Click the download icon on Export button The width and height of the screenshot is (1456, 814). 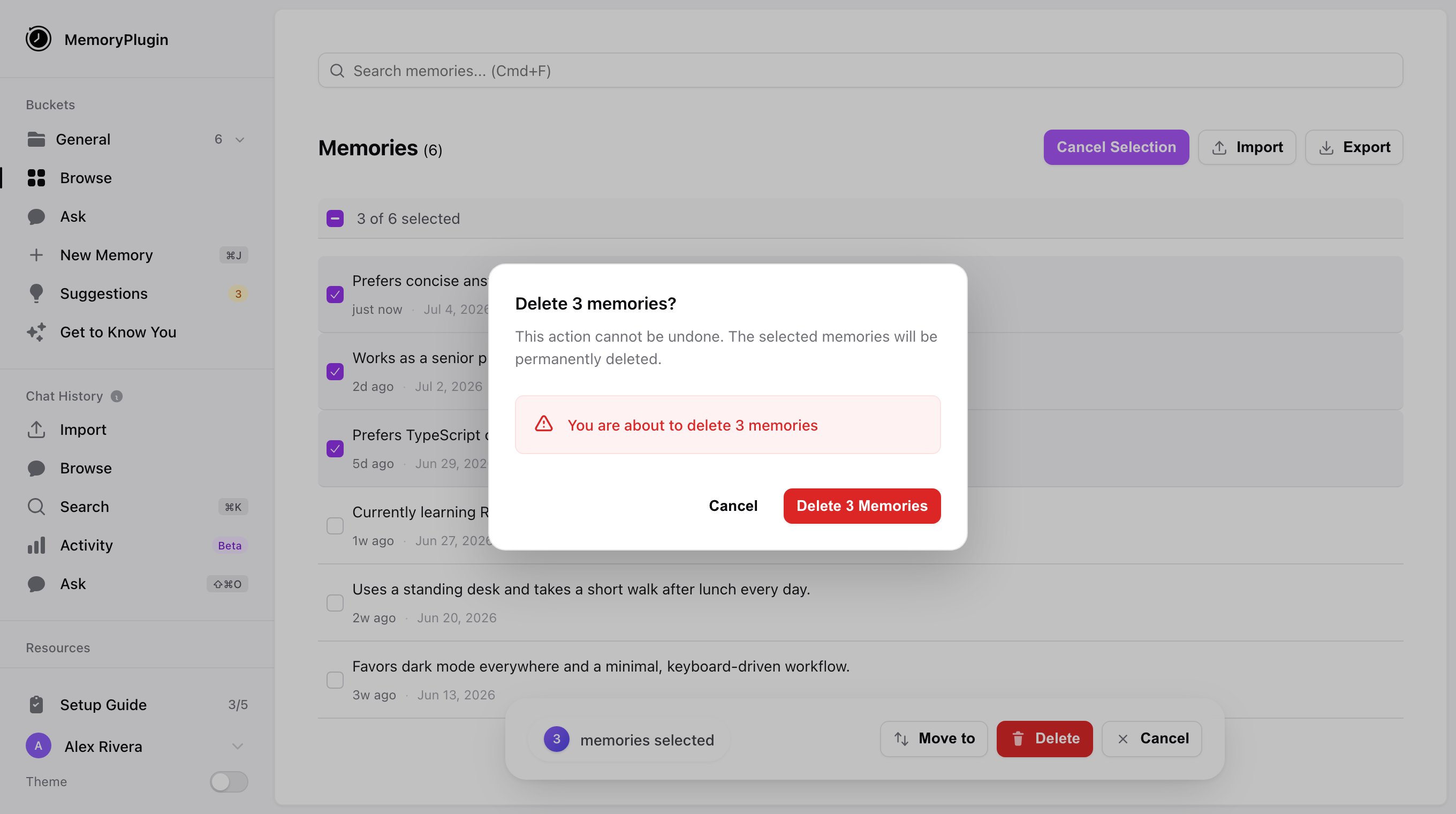pos(1326,148)
